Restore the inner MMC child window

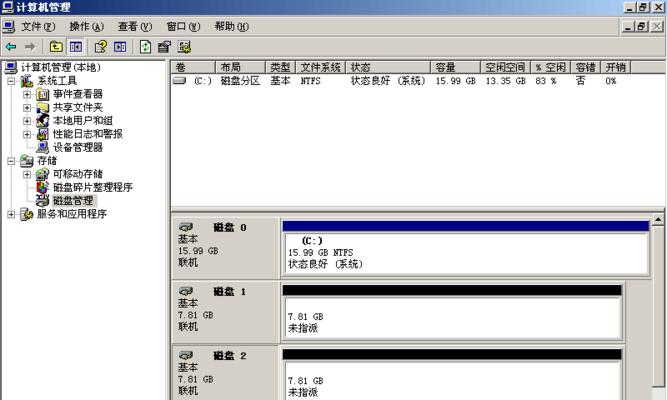pos(641,27)
